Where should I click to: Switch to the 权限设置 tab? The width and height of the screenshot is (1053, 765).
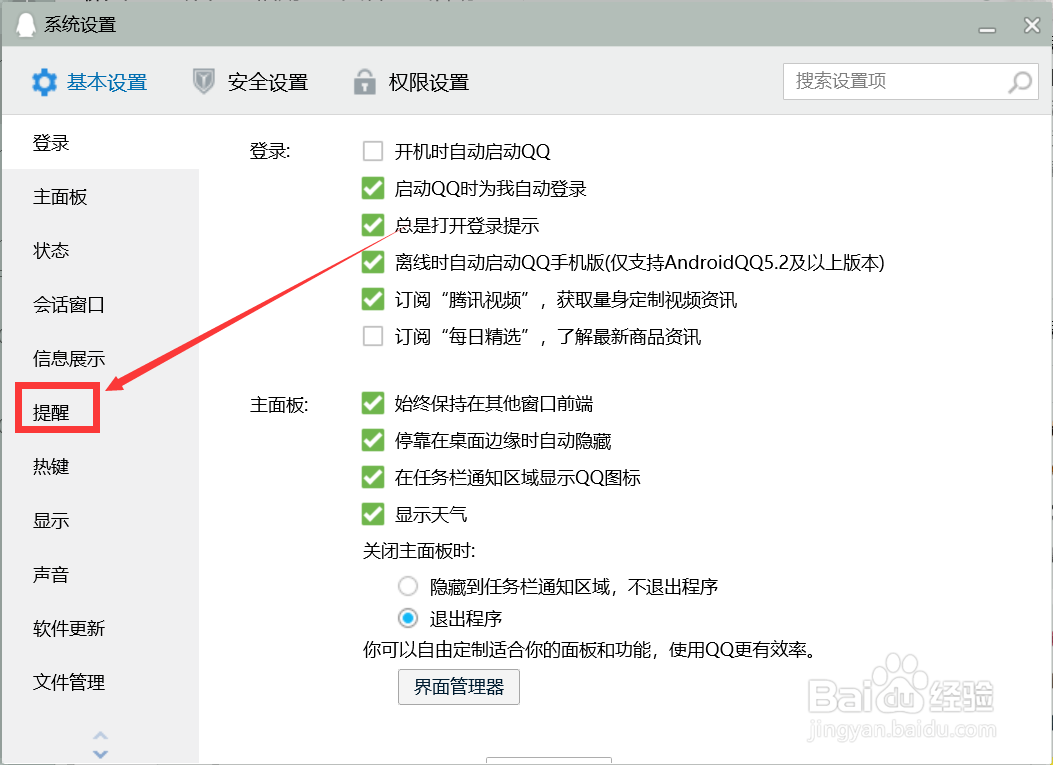(412, 82)
